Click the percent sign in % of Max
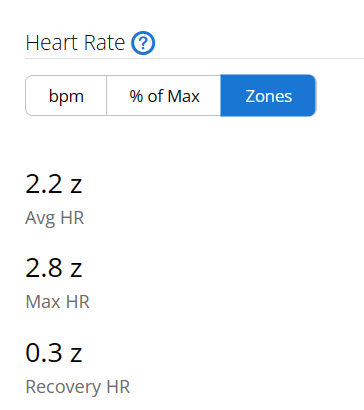364x410 pixels. coord(136,96)
